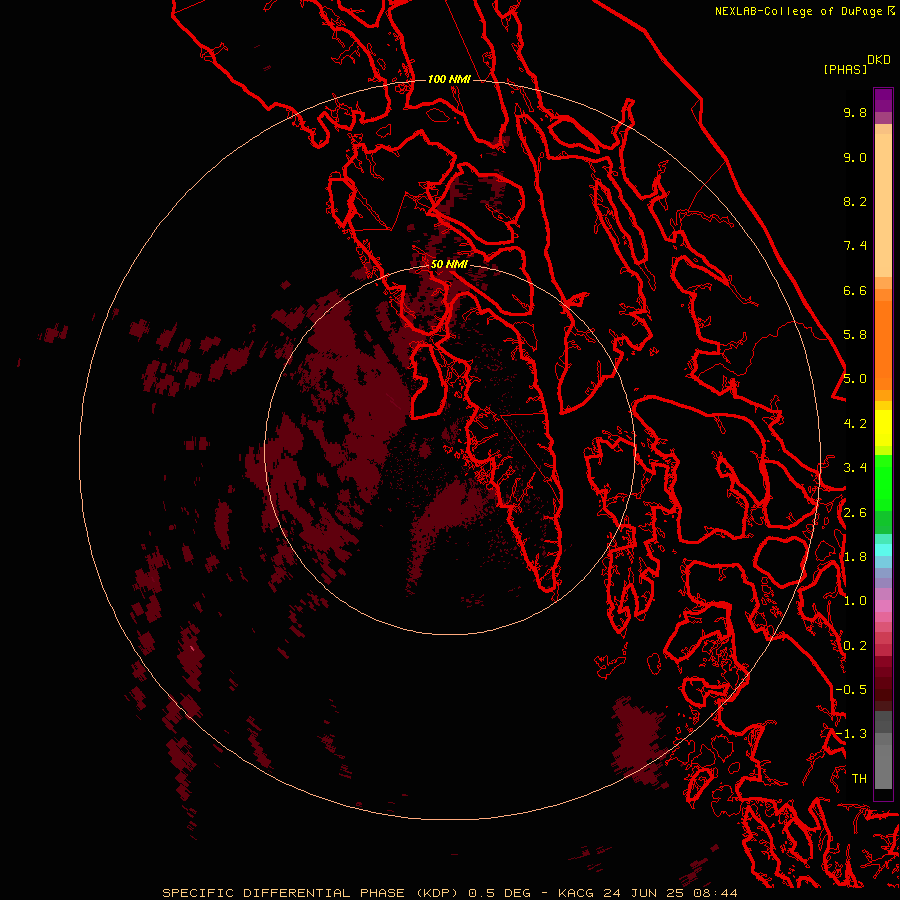Pick the gray bottom color bar segment
The image size is (900, 900).
click(x=883, y=766)
